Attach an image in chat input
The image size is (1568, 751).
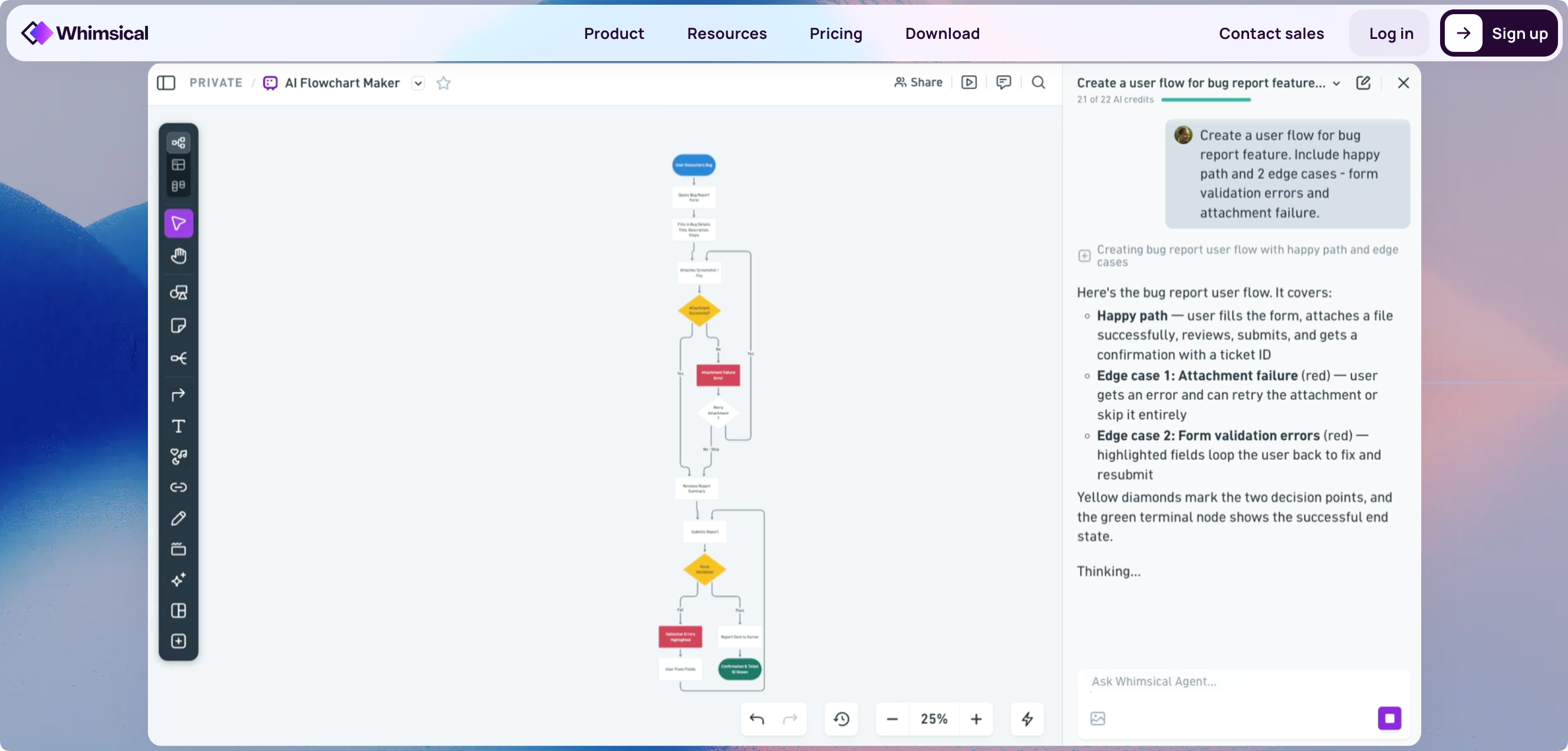1098,719
